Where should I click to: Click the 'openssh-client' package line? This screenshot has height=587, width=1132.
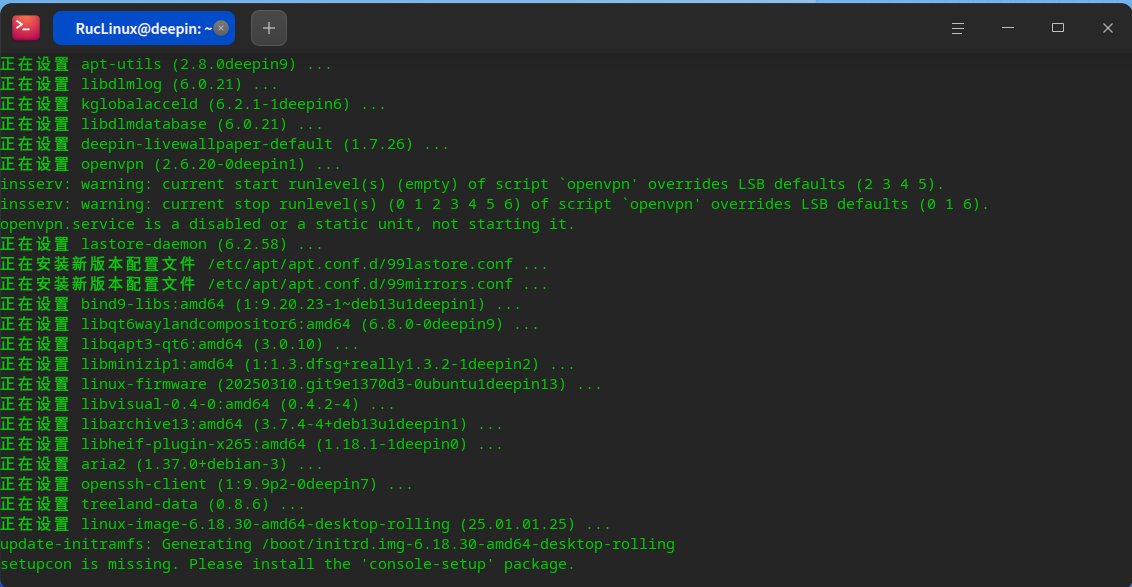(206, 484)
